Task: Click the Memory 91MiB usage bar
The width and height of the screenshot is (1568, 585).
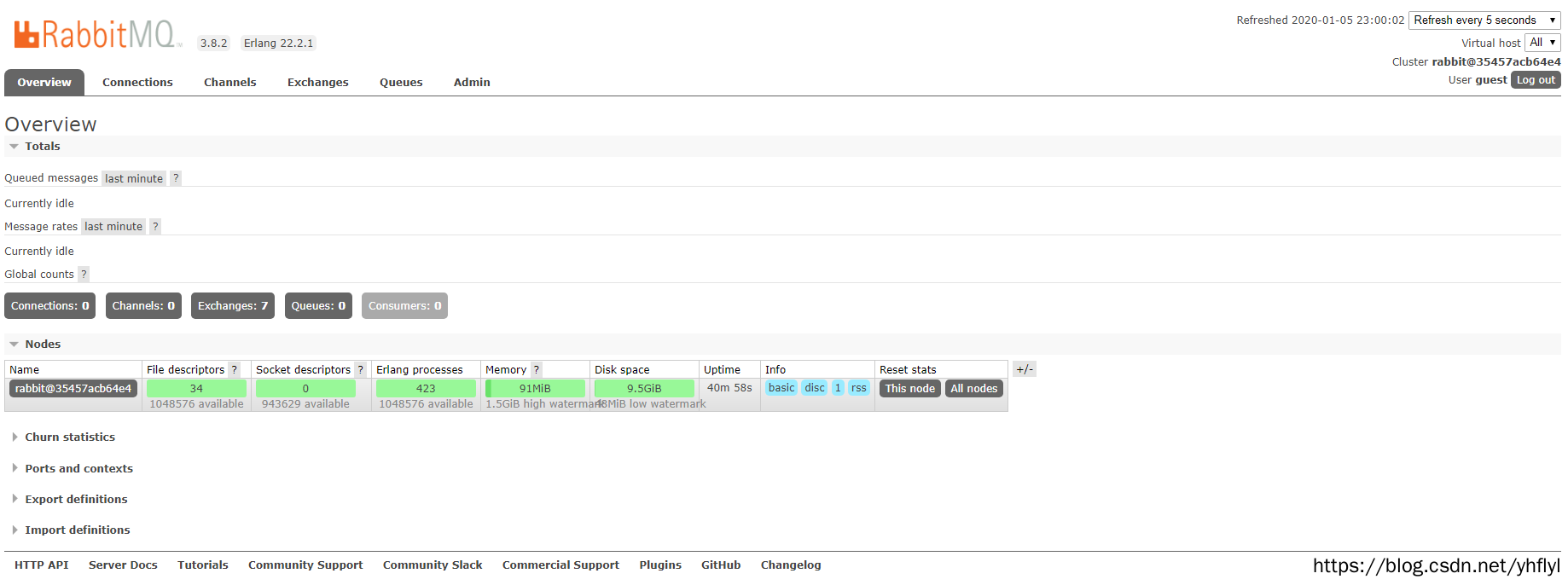Action: click(x=535, y=388)
